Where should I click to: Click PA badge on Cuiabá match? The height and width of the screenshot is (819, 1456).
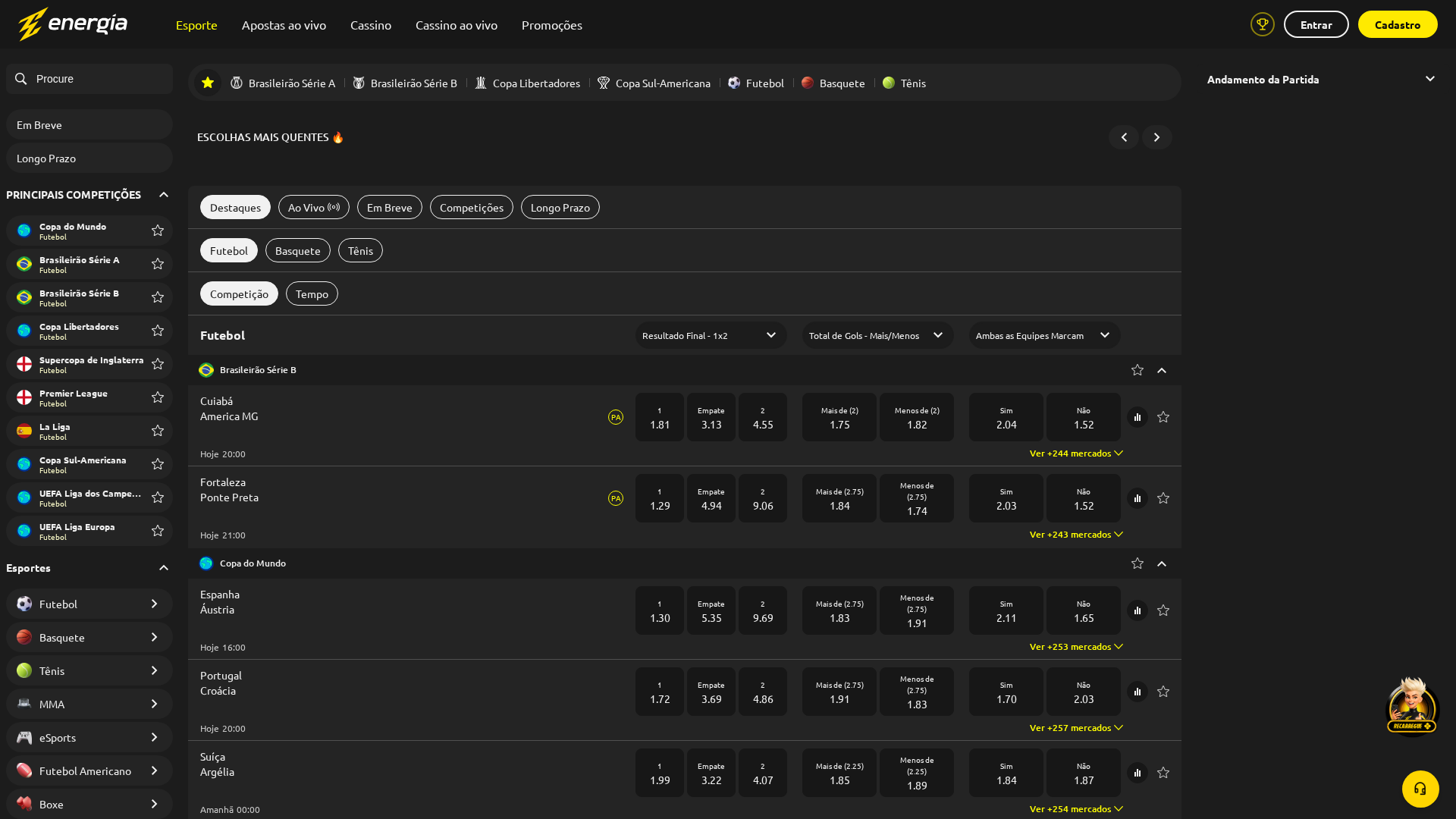(x=616, y=417)
